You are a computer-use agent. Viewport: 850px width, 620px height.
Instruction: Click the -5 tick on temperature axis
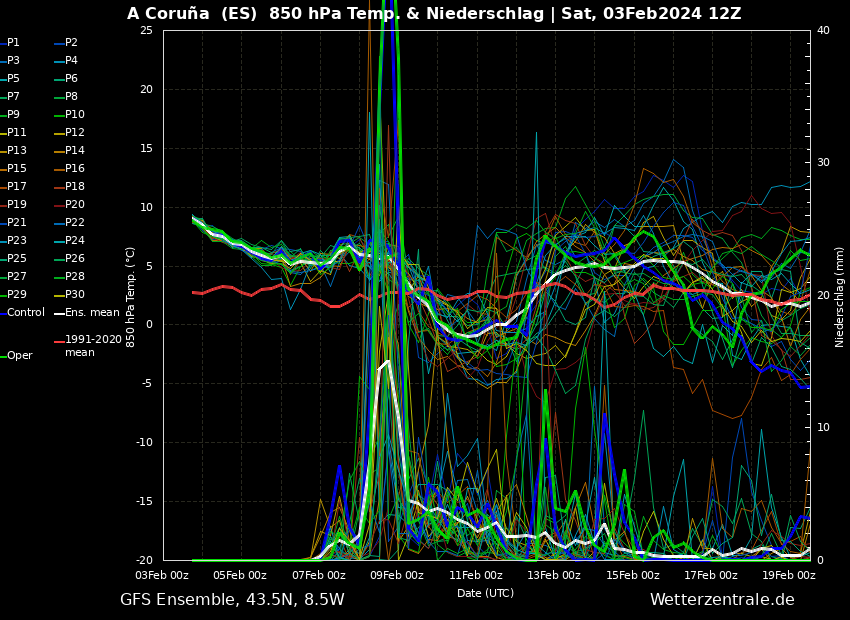coord(147,384)
